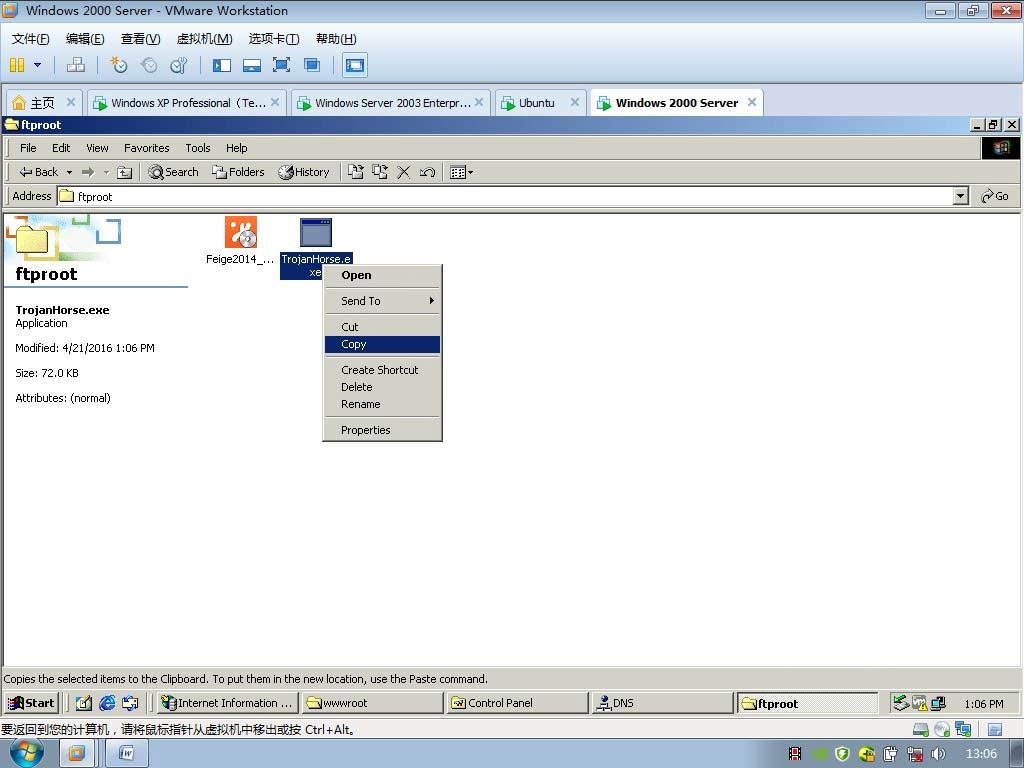The image size is (1024, 768).
Task: Open the Favorites menu in ftproot
Action: click(146, 148)
